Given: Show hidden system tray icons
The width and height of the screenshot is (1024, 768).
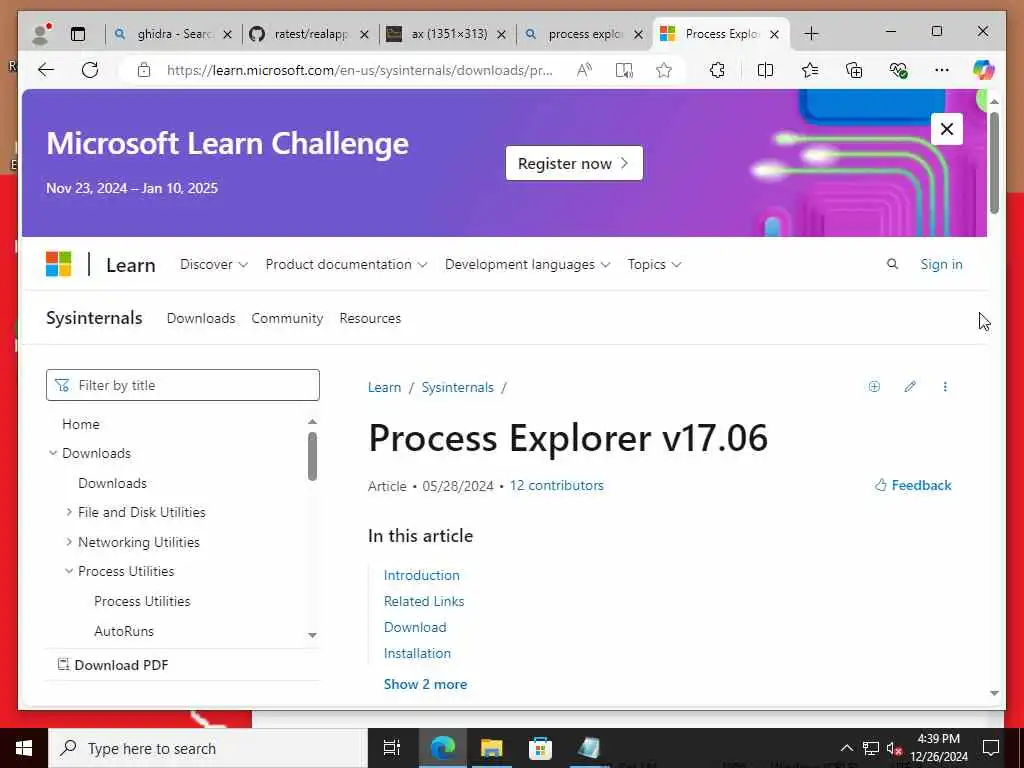Looking at the screenshot, I should coord(846,748).
